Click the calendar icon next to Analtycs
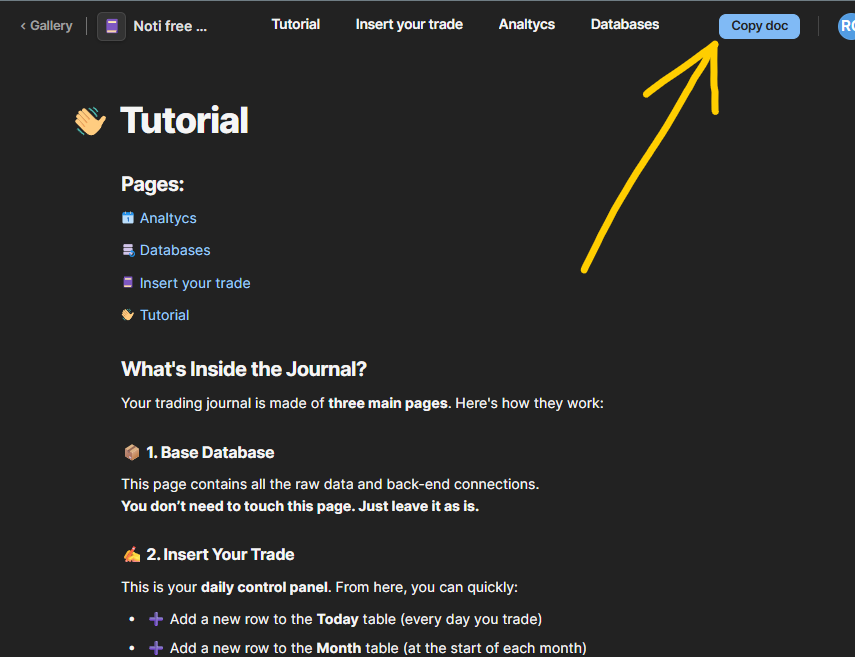The image size is (855, 657). (x=128, y=218)
